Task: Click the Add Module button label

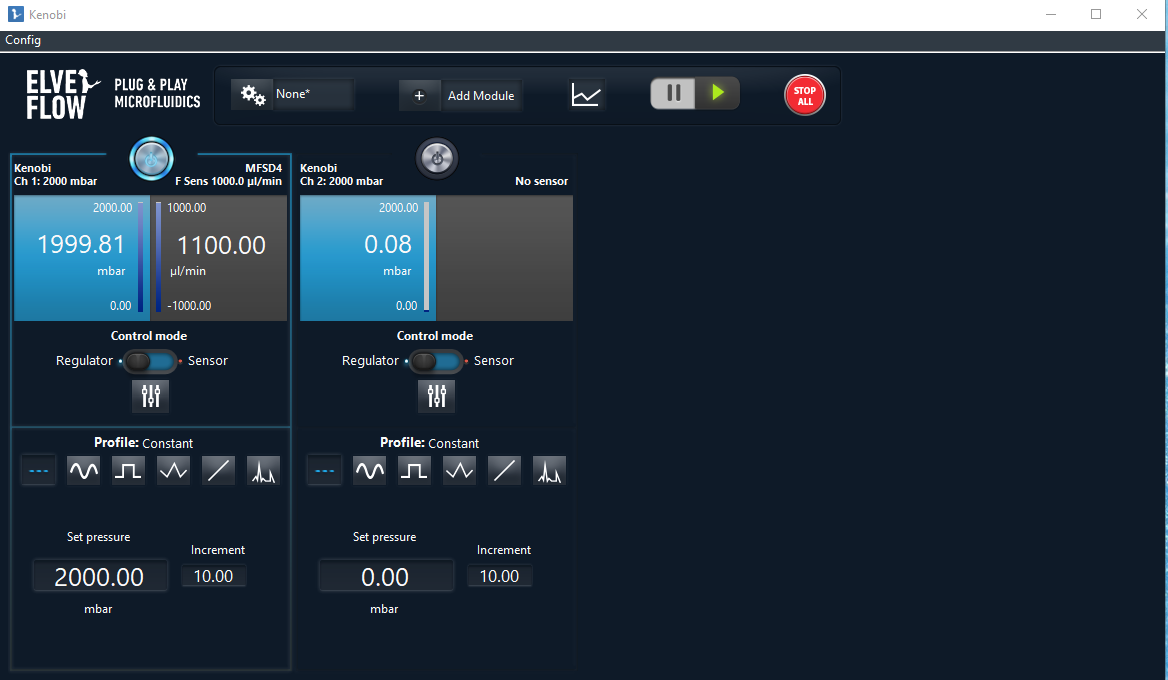Action: pos(480,95)
